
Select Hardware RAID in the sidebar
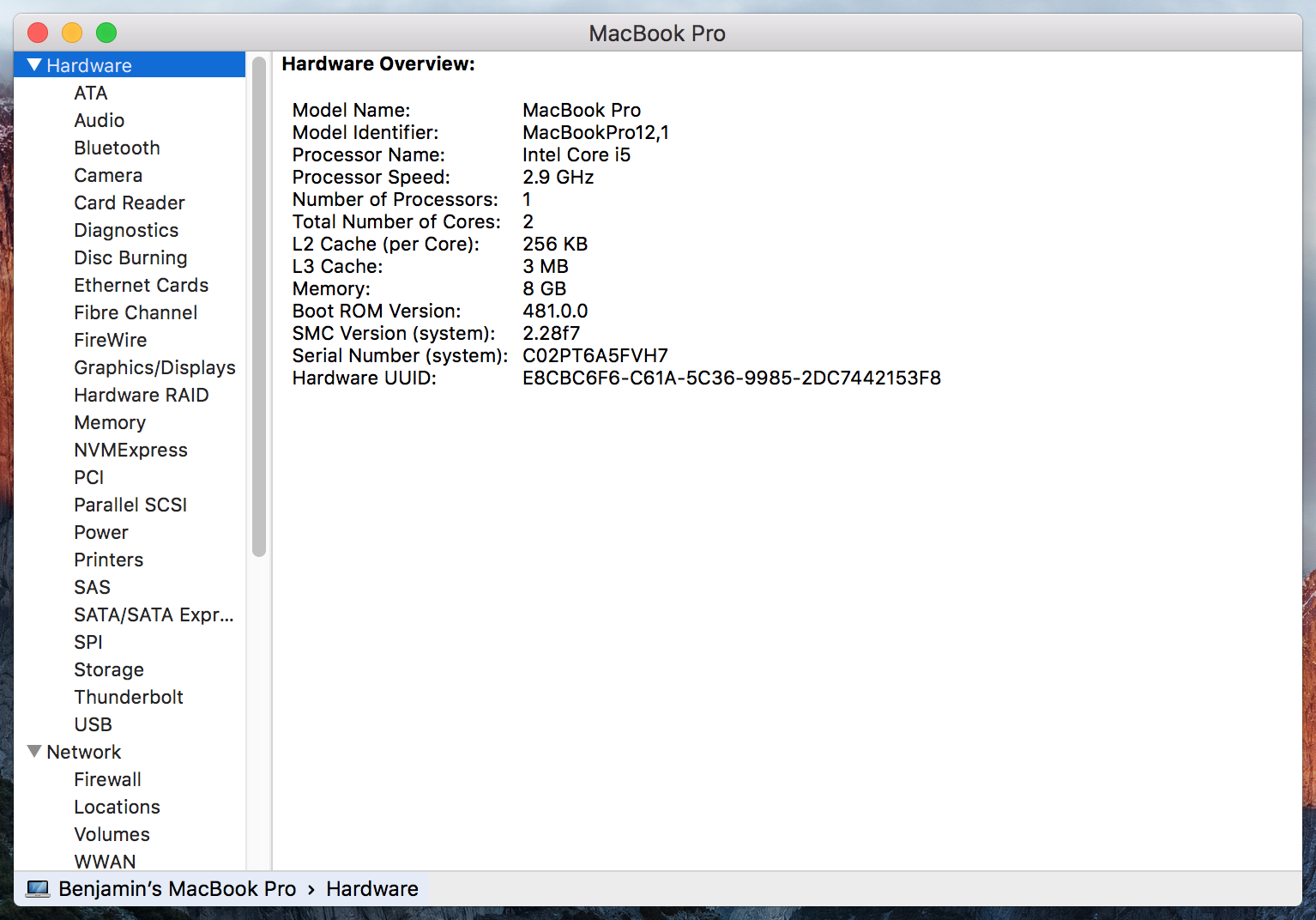pos(142,395)
